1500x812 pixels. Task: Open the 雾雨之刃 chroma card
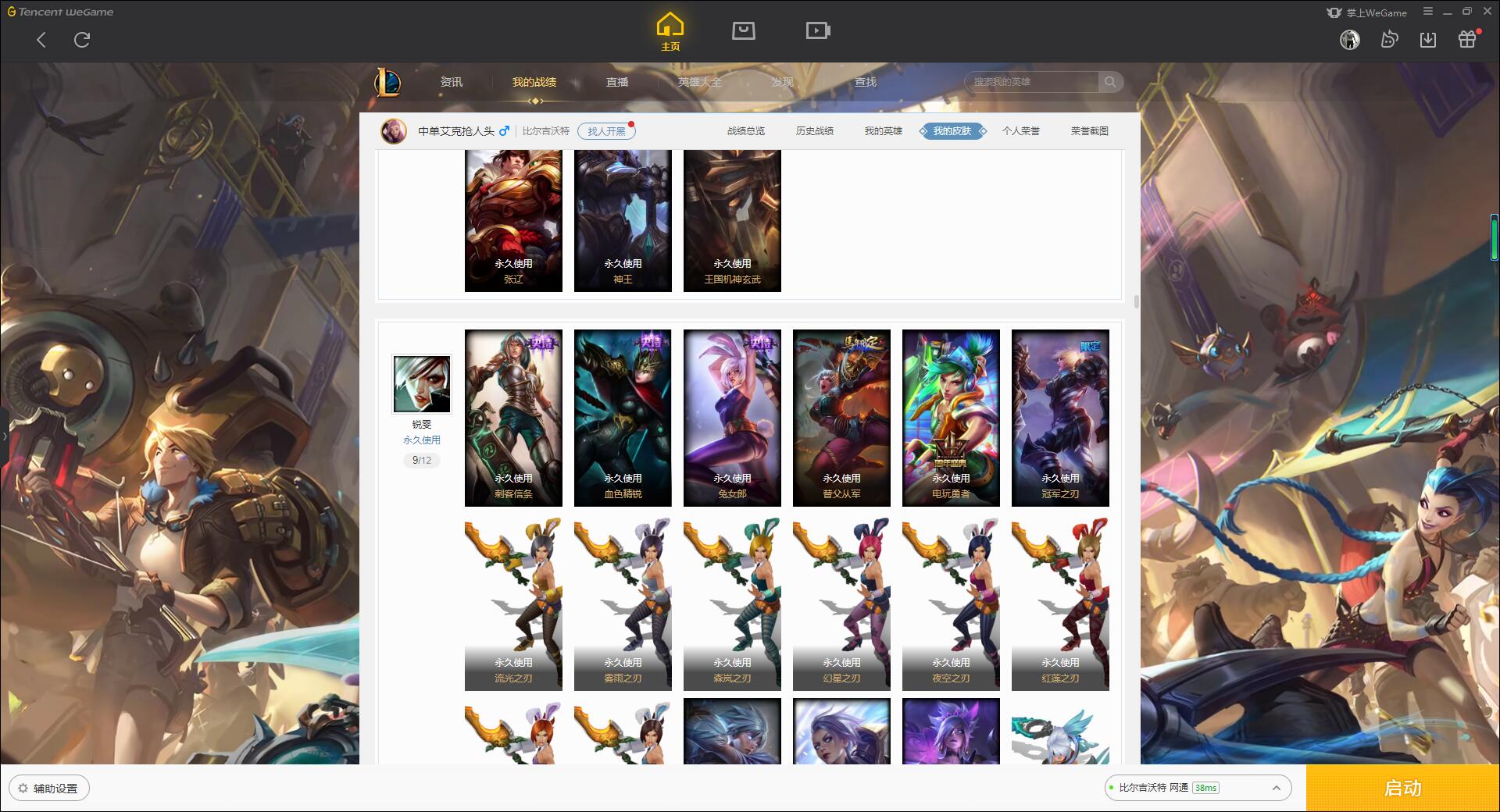pos(623,604)
